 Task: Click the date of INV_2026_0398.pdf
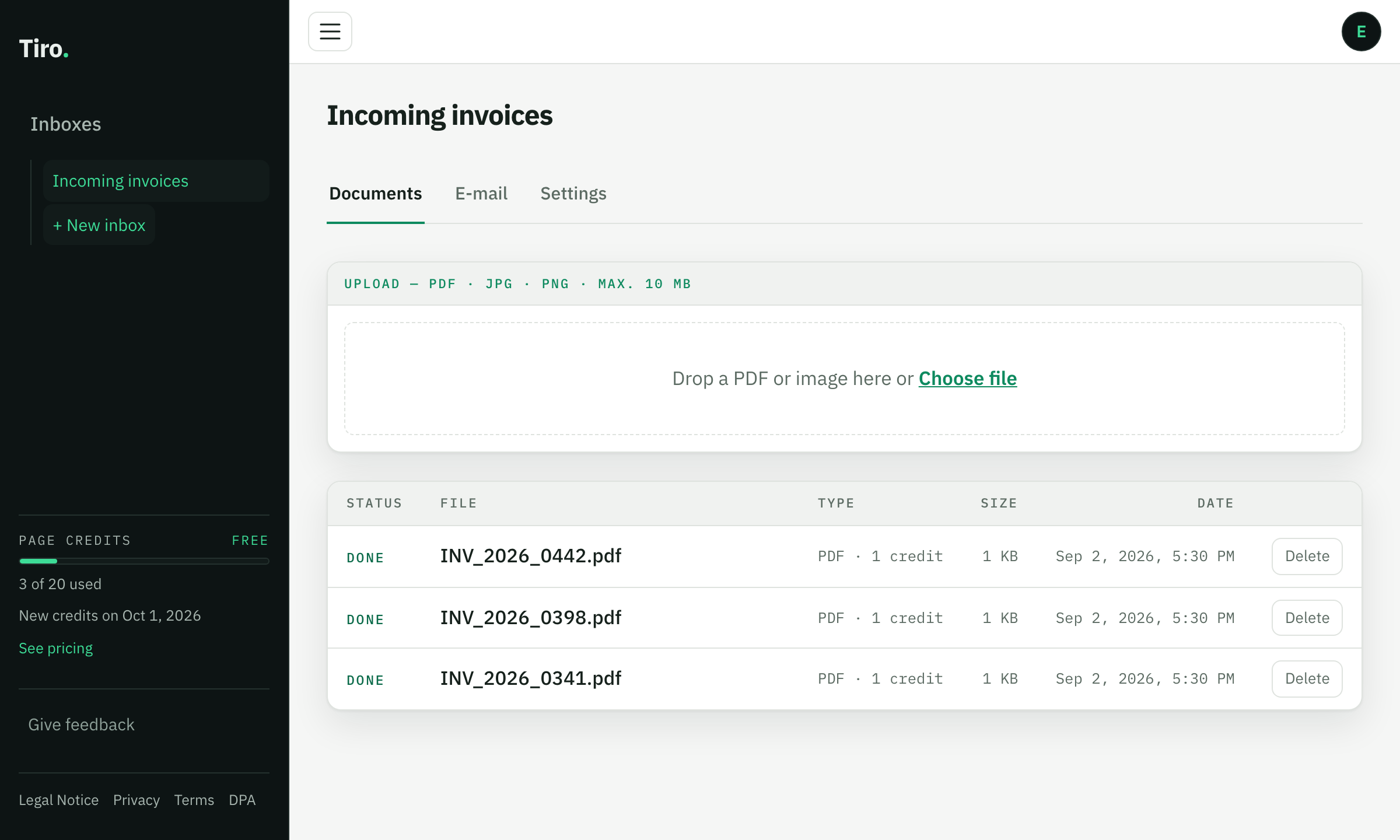coord(1145,618)
